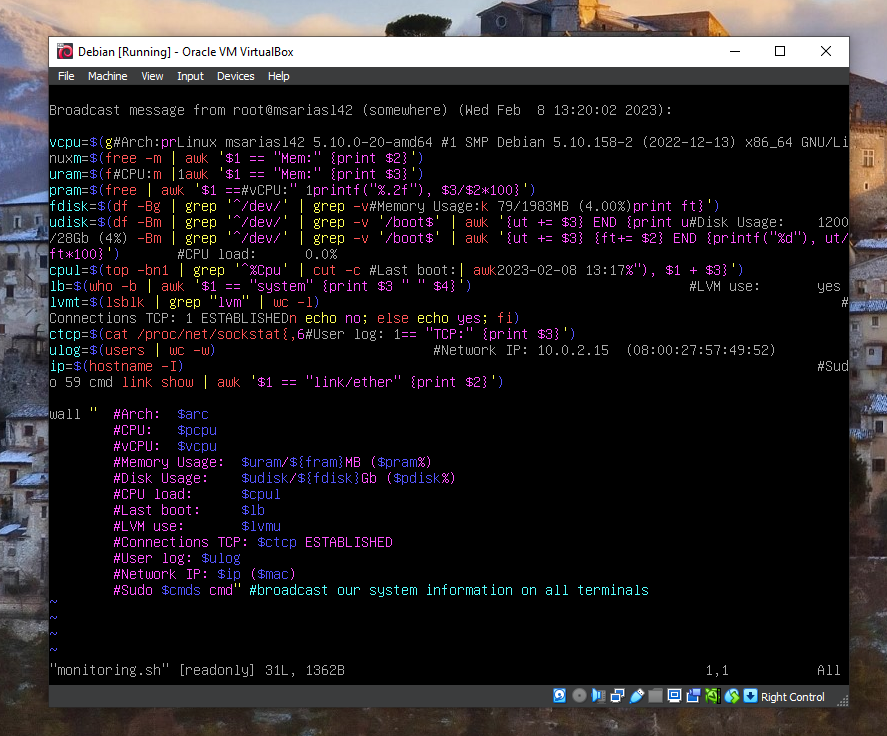The height and width of the screenshot is (736, 887).
Task: Click the "monitoring.sh" filename in vim status line
Action: tap(109, 670)
